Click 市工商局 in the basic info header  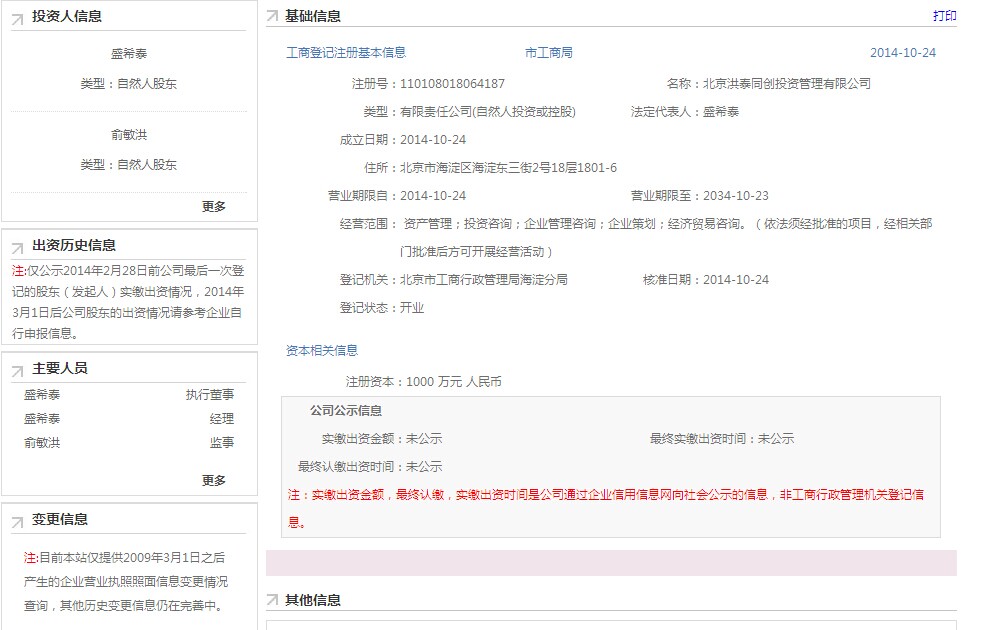coord(549,53)
